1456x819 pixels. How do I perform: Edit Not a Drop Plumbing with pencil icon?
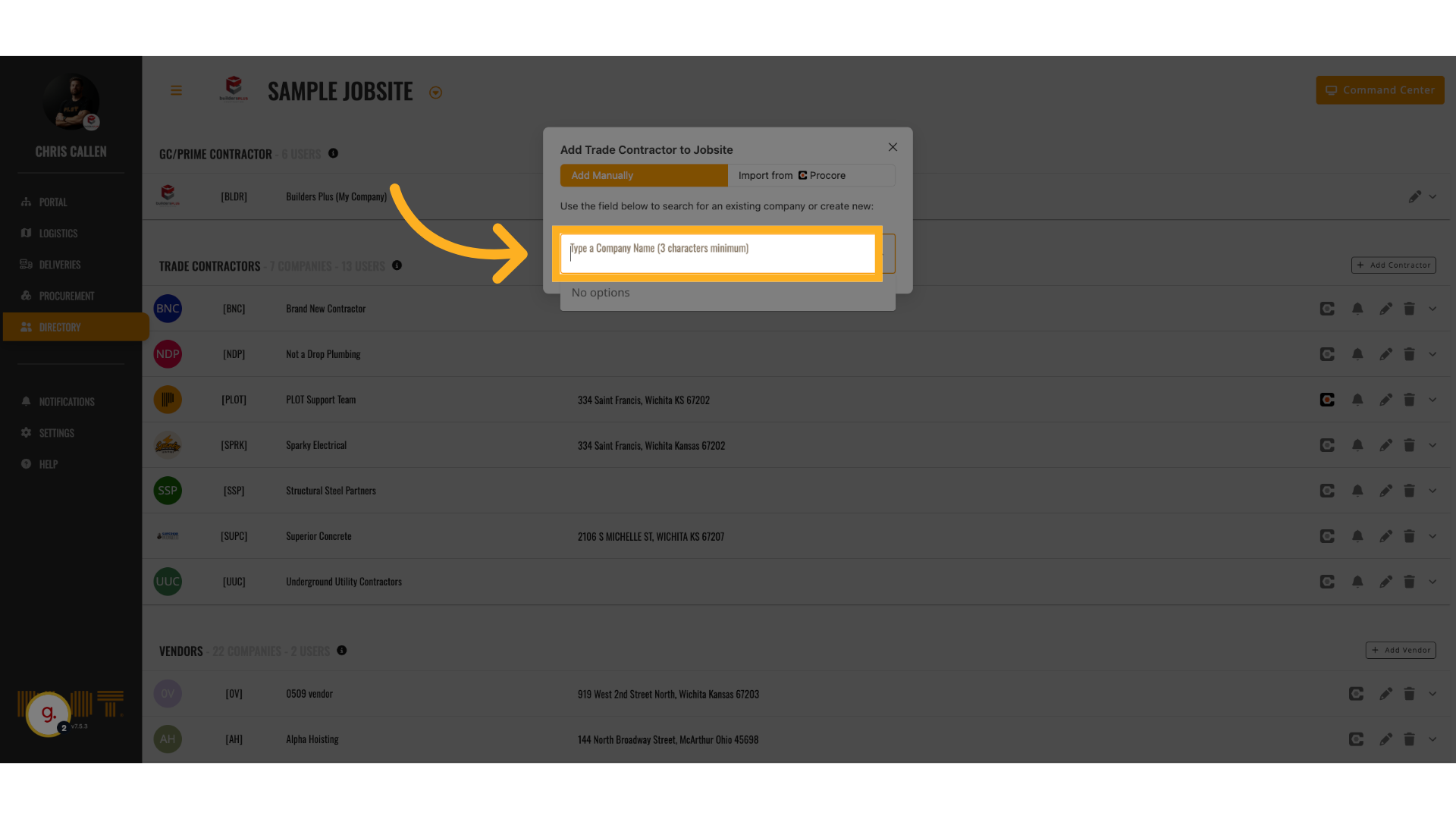(1385, 354)
